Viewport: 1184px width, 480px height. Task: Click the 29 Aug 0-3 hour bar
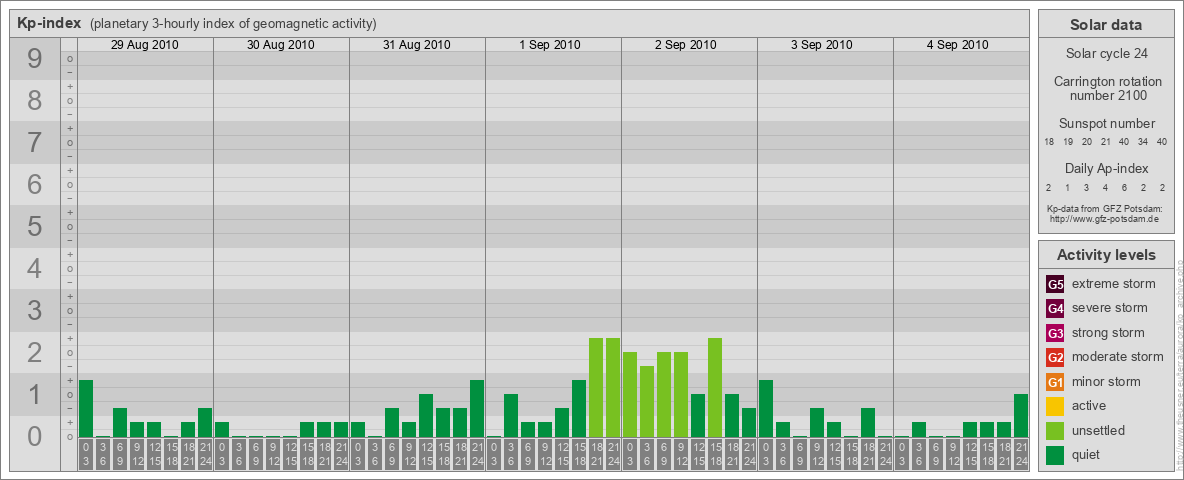click(86, 408)
